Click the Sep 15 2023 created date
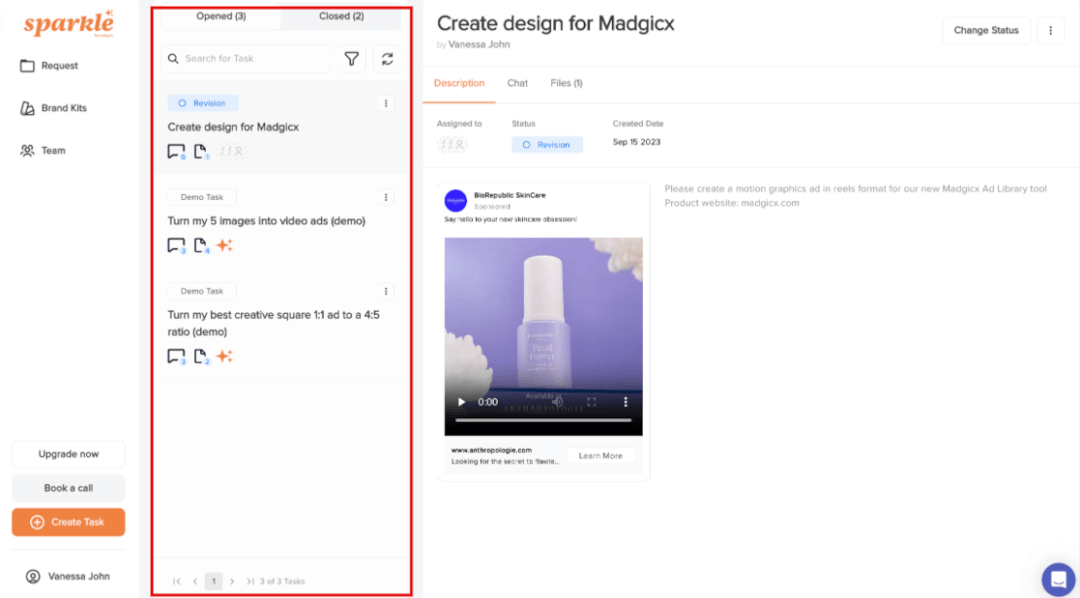This screenshot has width=1080, height=598. point(636,142)
